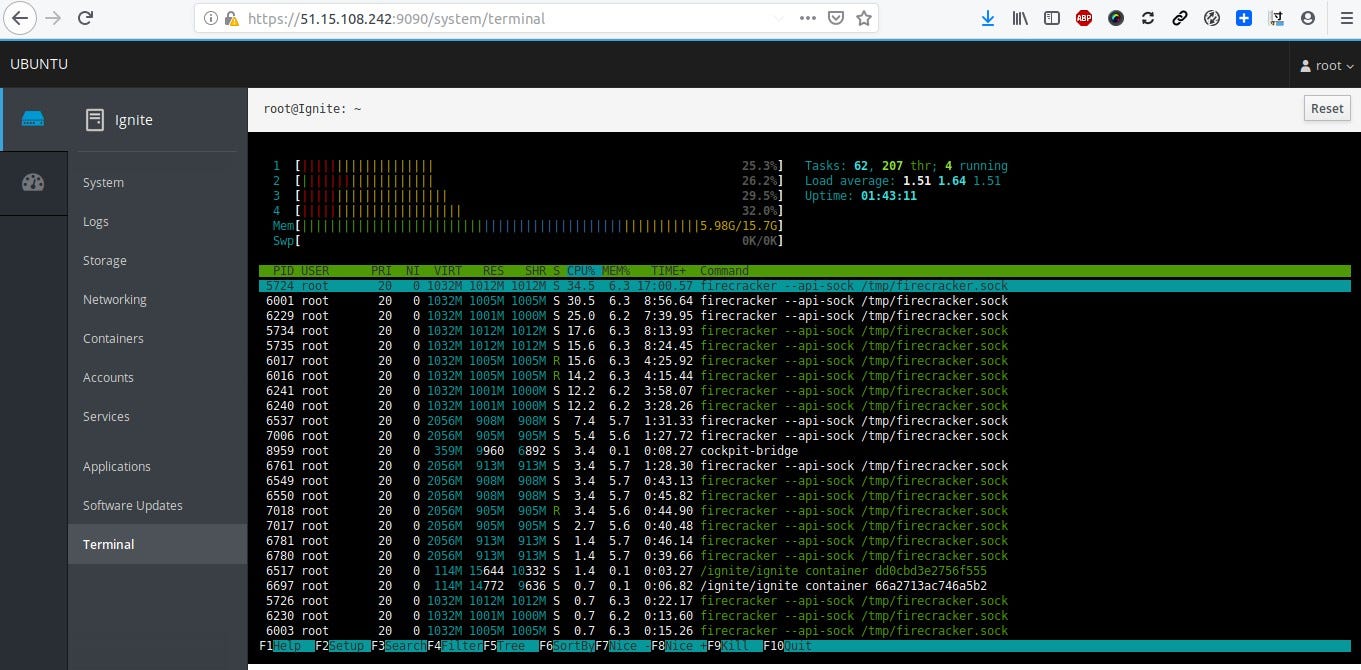Screen dimensions: 1361x670
Task: Click the blue plus extension icon
Action: click(1243, 18)
